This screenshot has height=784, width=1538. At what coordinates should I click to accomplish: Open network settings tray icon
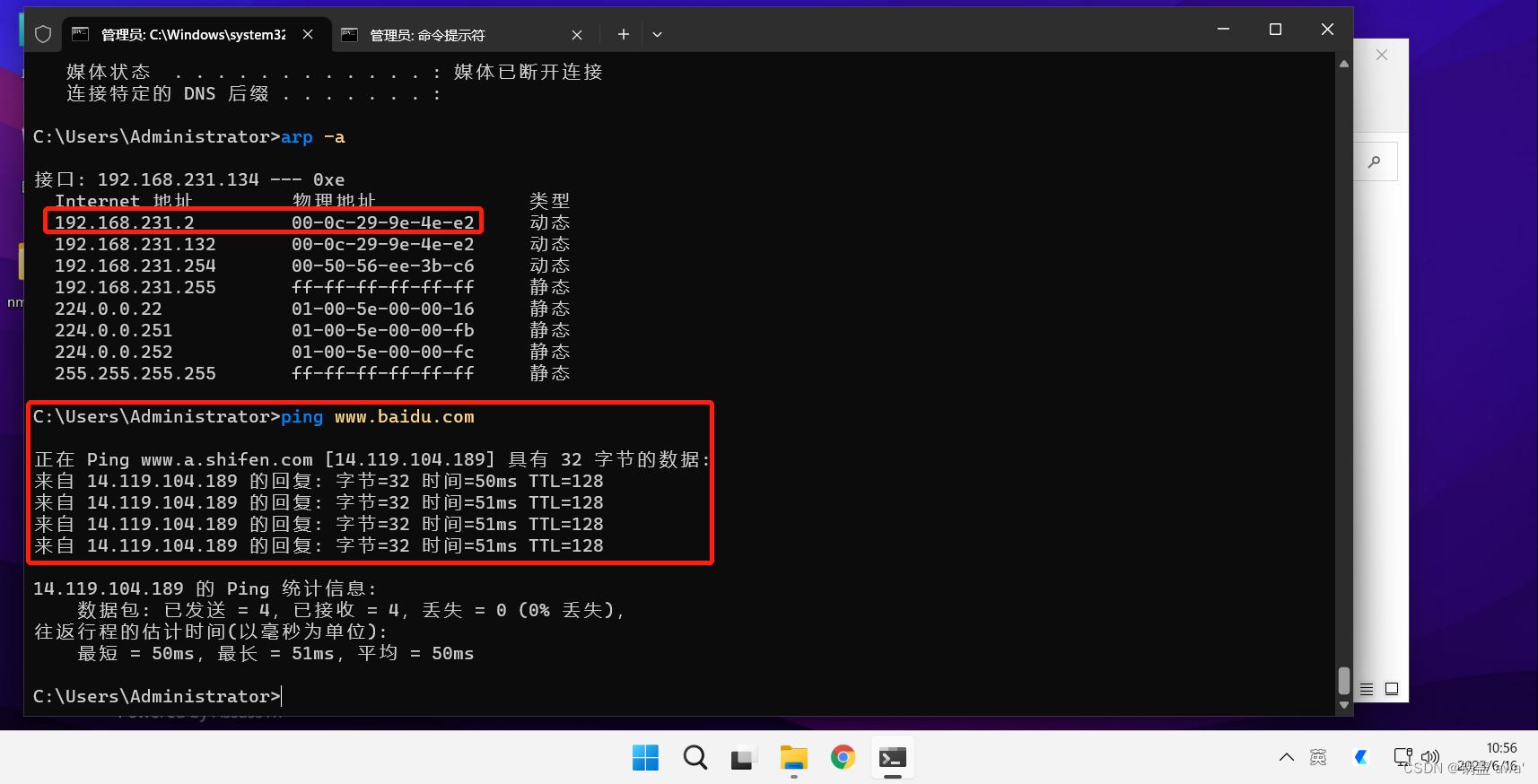[x=1403, y=757]
